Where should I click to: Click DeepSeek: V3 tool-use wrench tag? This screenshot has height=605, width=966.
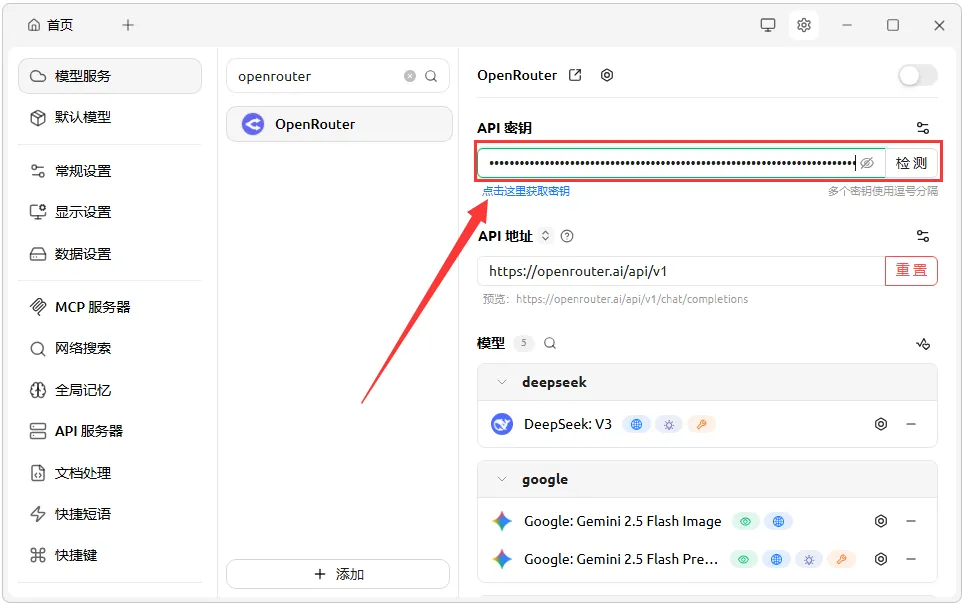click(x=702, y=424)
